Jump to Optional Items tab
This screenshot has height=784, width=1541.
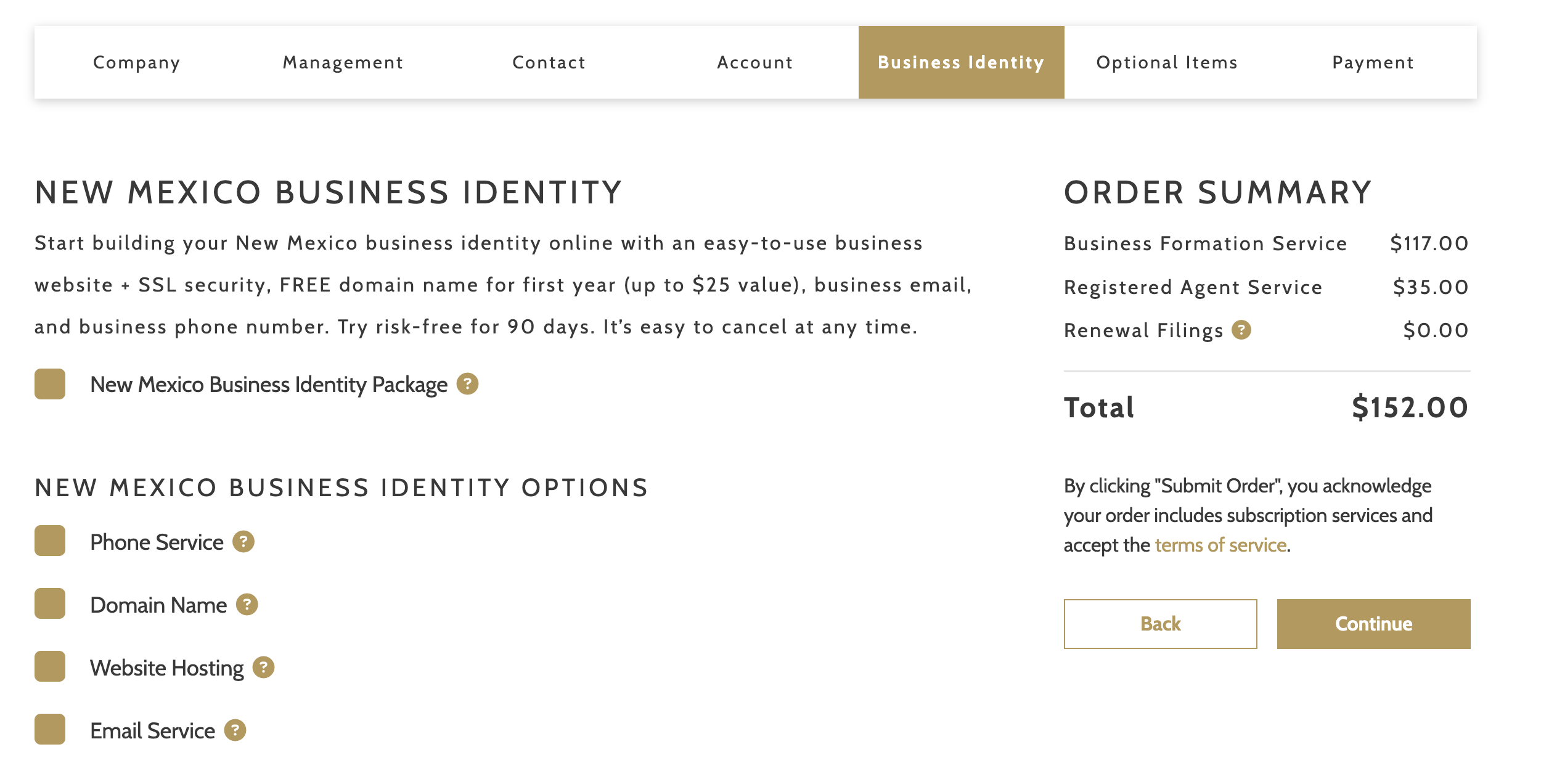click(x=1167, y=62)
